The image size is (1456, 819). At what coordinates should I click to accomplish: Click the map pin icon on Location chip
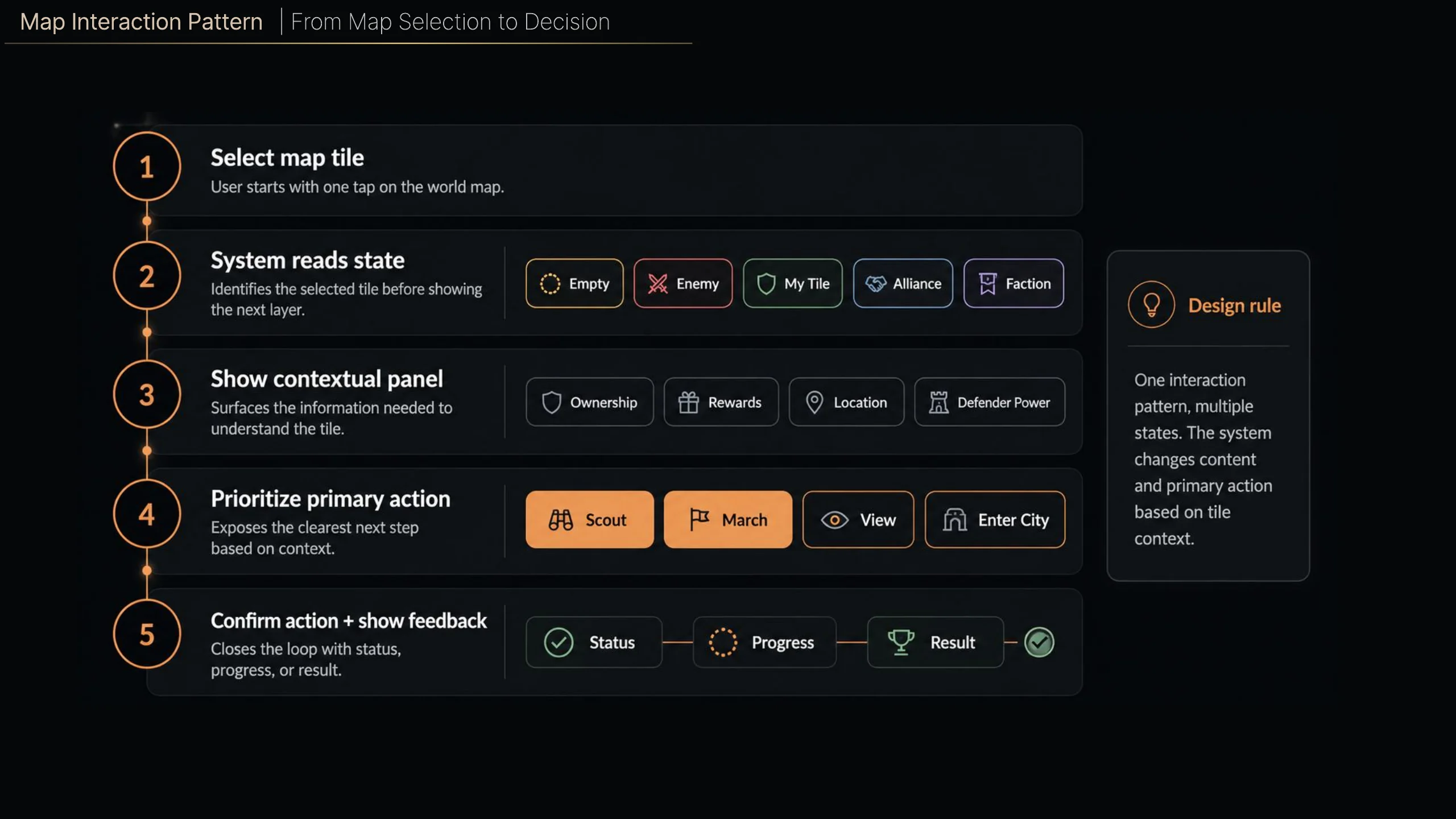814,402
